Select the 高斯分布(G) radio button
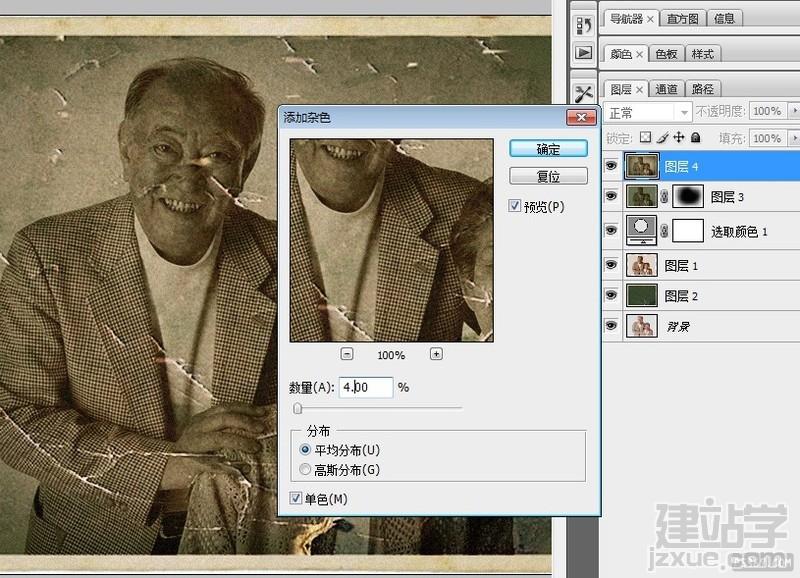The width and height of the screenshot is (800, 578). click(x=305, y=469)
